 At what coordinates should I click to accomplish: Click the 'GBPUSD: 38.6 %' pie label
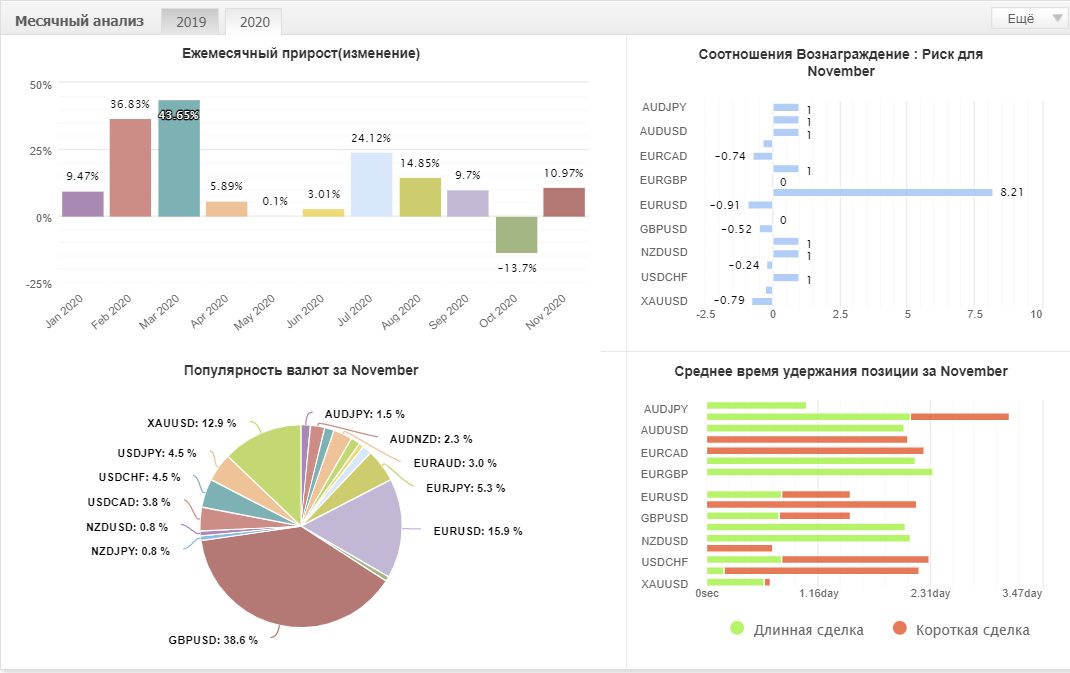coord(213,640)
